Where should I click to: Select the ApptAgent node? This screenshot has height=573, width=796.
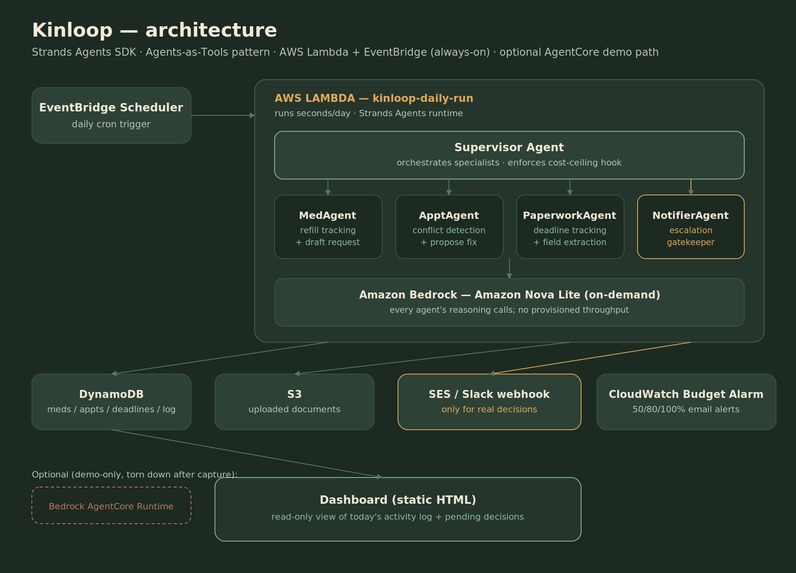449,227
